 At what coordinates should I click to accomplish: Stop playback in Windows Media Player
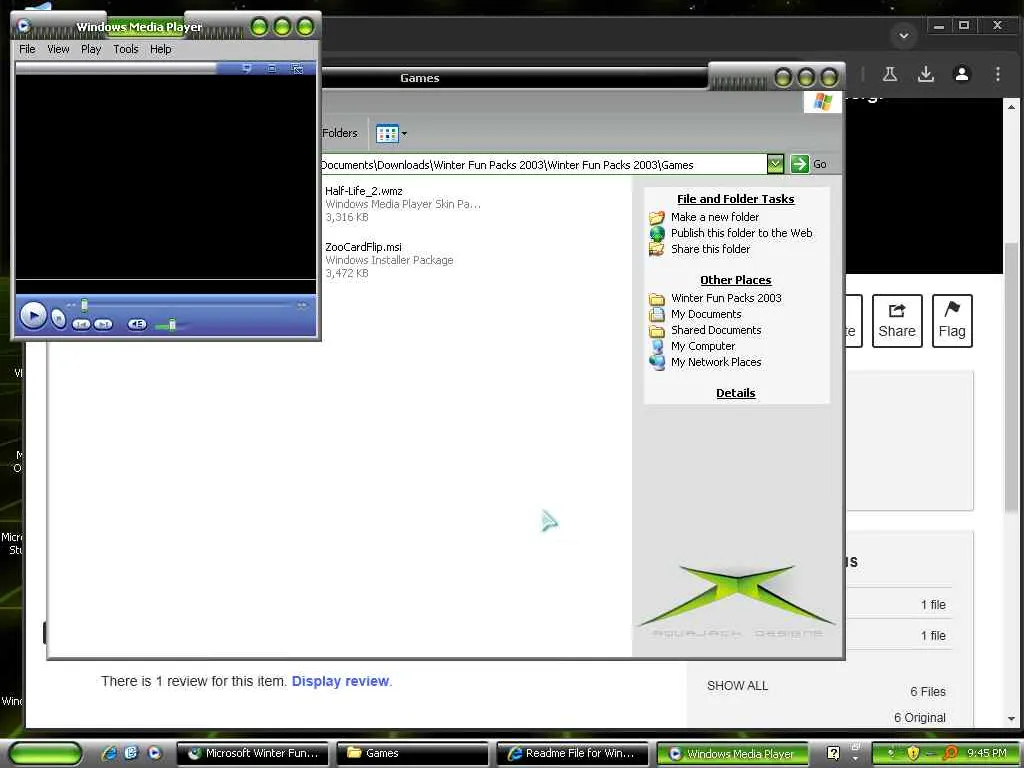[x=59, y=319]
